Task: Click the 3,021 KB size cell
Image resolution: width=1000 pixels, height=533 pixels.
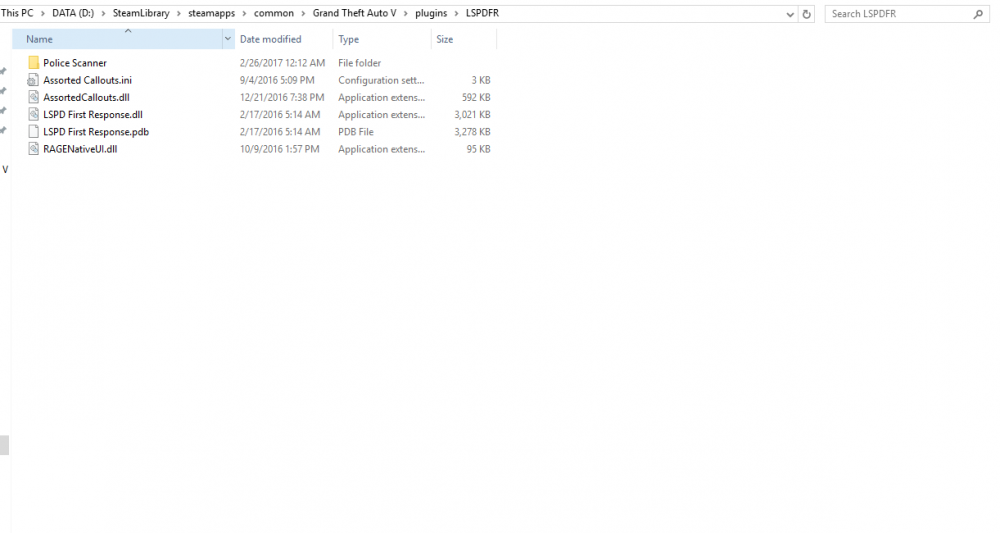Action: coord(472,114)
